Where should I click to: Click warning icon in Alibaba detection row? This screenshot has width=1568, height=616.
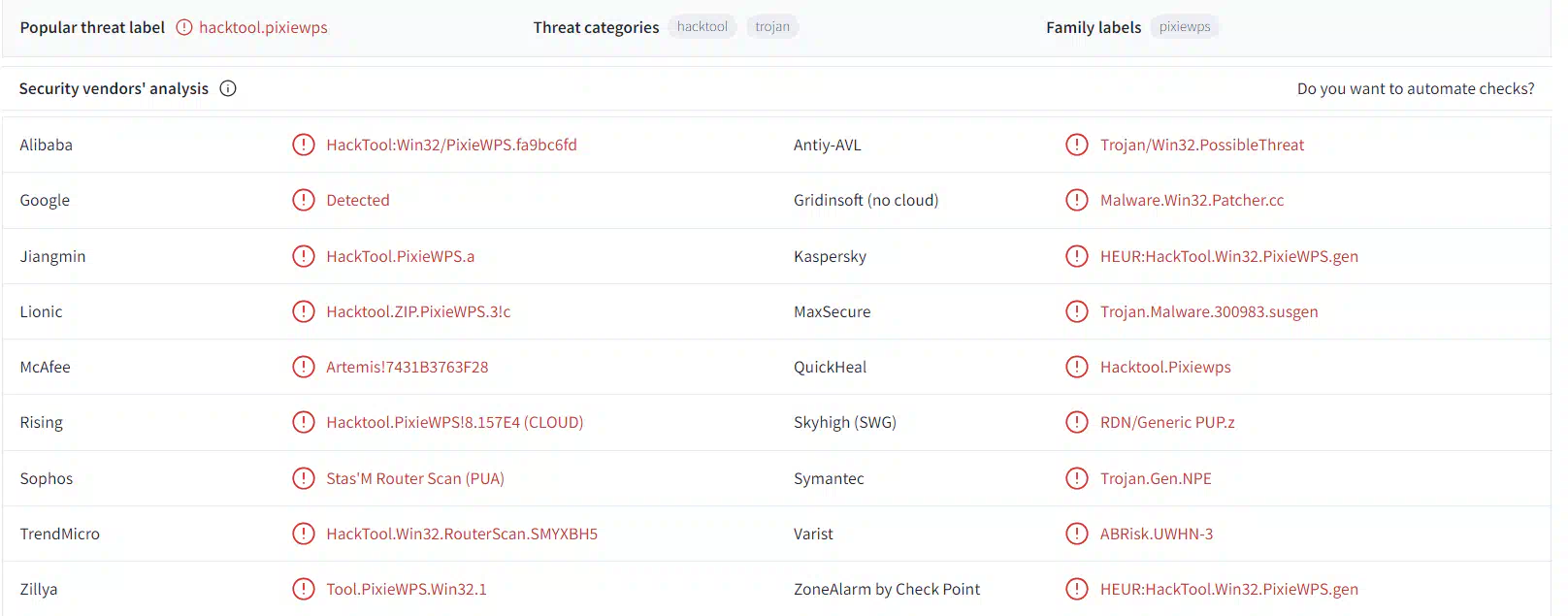[x=304, y=145]
